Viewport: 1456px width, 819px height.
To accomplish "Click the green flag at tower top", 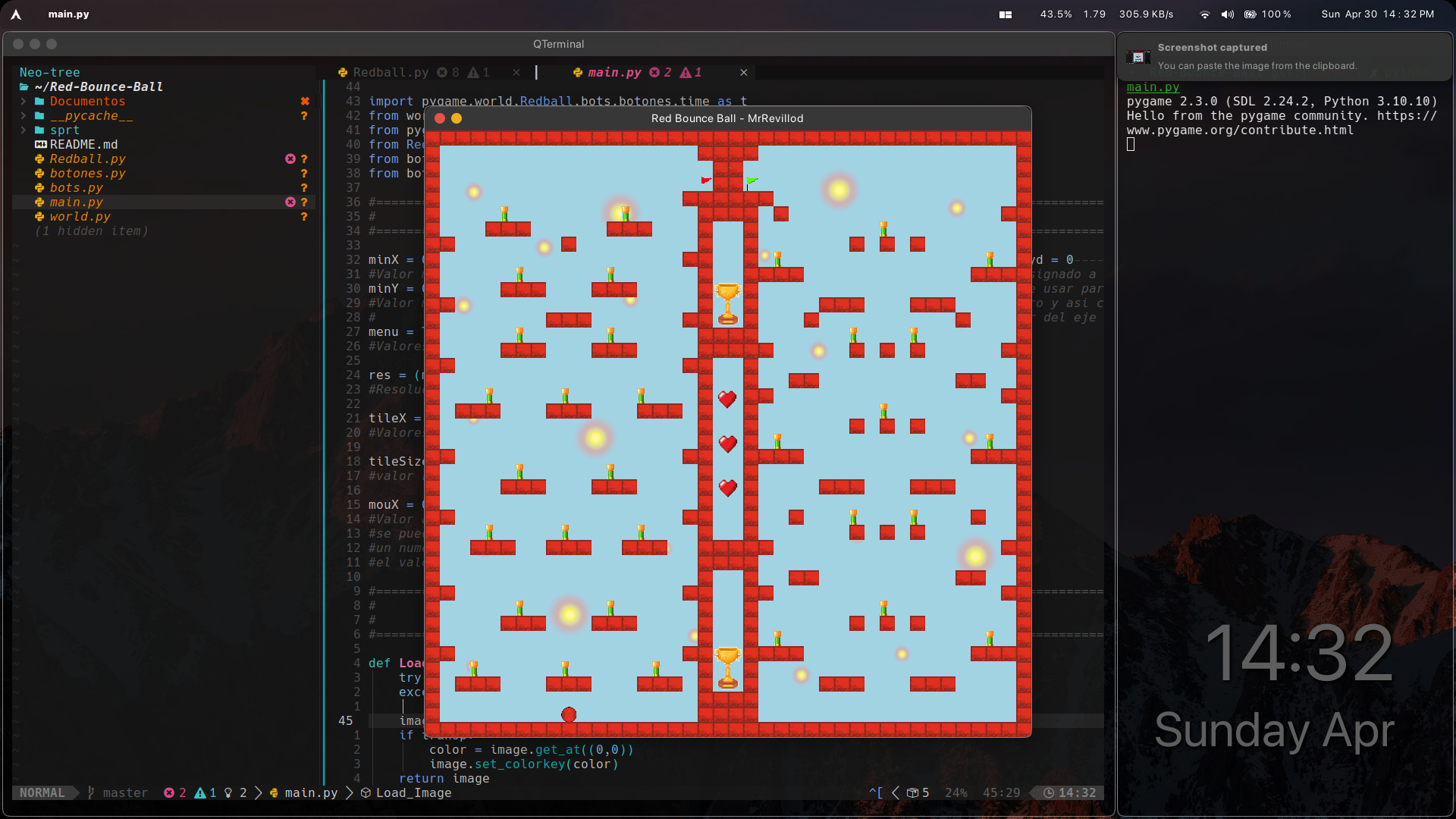I will [752, 181].
